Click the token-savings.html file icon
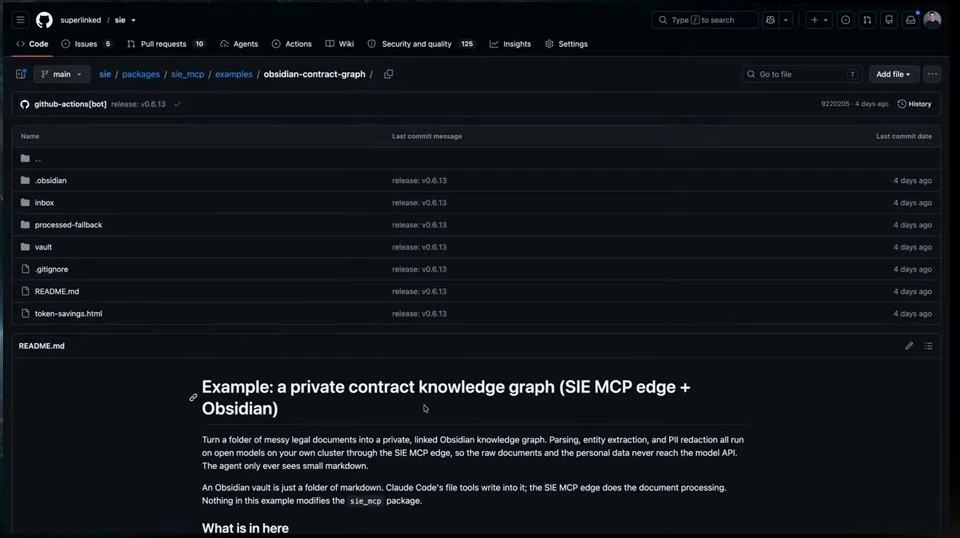Image resolution: width=960 pixels, height=538 pixels. 25,313
